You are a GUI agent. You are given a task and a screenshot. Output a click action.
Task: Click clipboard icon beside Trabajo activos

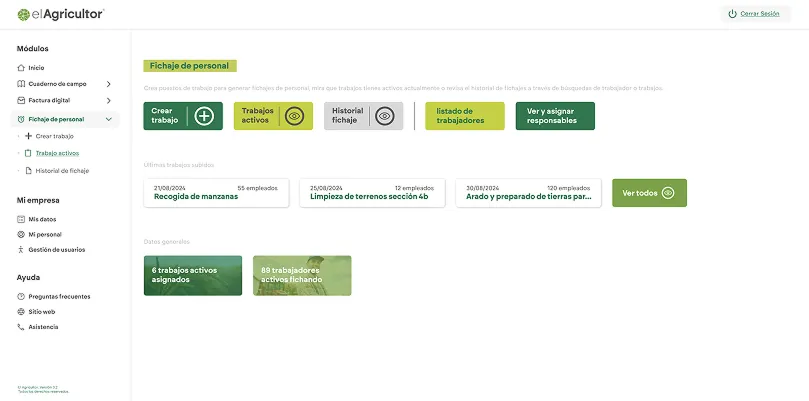[x=28, y=153]
